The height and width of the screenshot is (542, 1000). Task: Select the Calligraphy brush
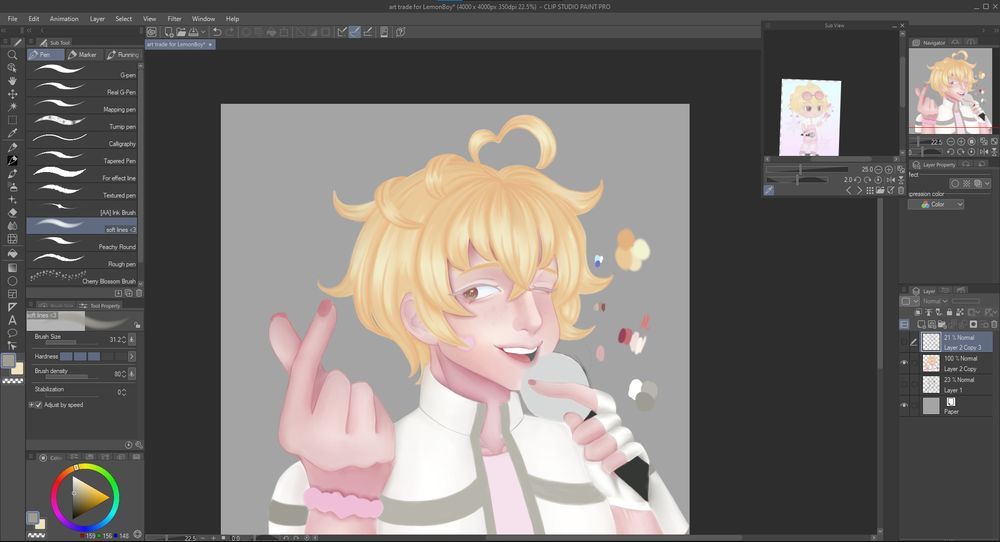82,140
